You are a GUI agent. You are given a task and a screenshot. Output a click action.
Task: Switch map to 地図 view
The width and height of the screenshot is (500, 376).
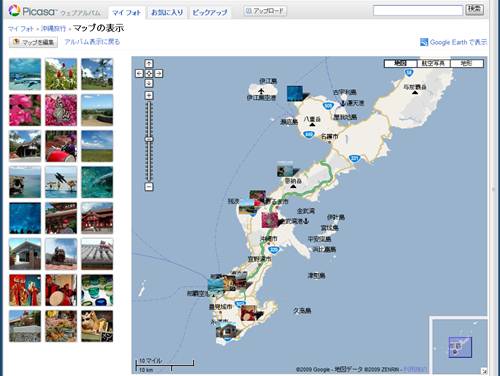click(400, 63)
